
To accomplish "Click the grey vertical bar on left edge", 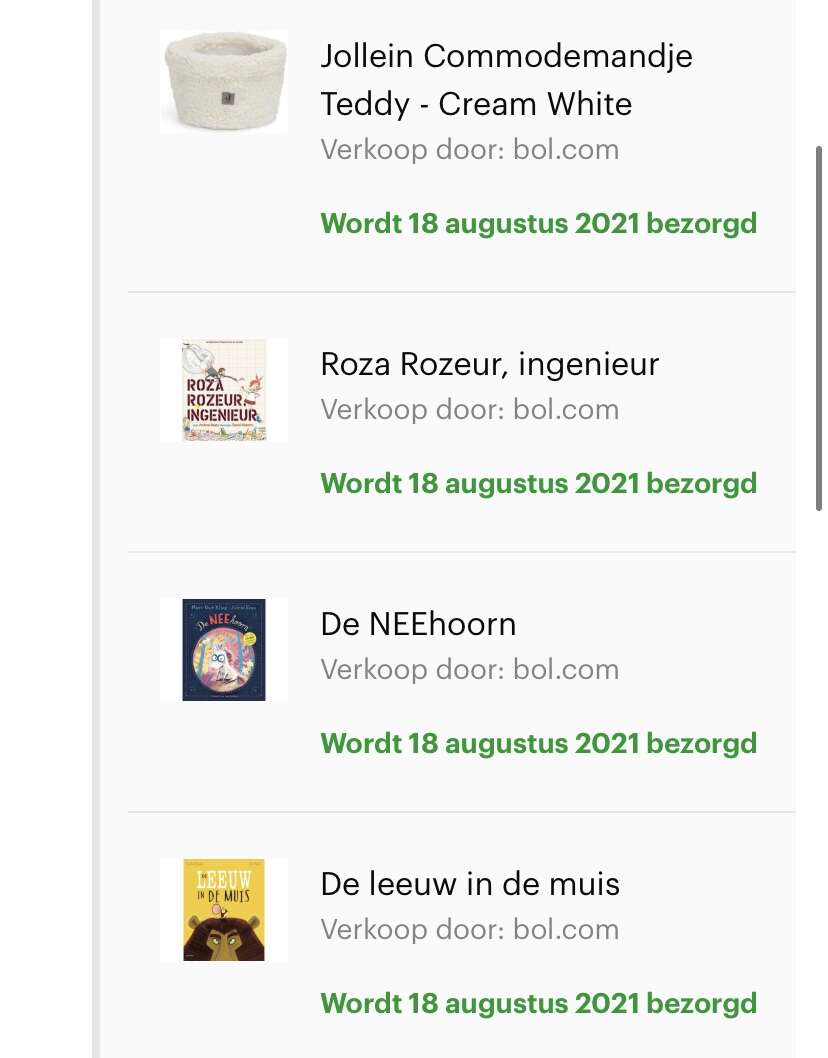I will 96,529.
